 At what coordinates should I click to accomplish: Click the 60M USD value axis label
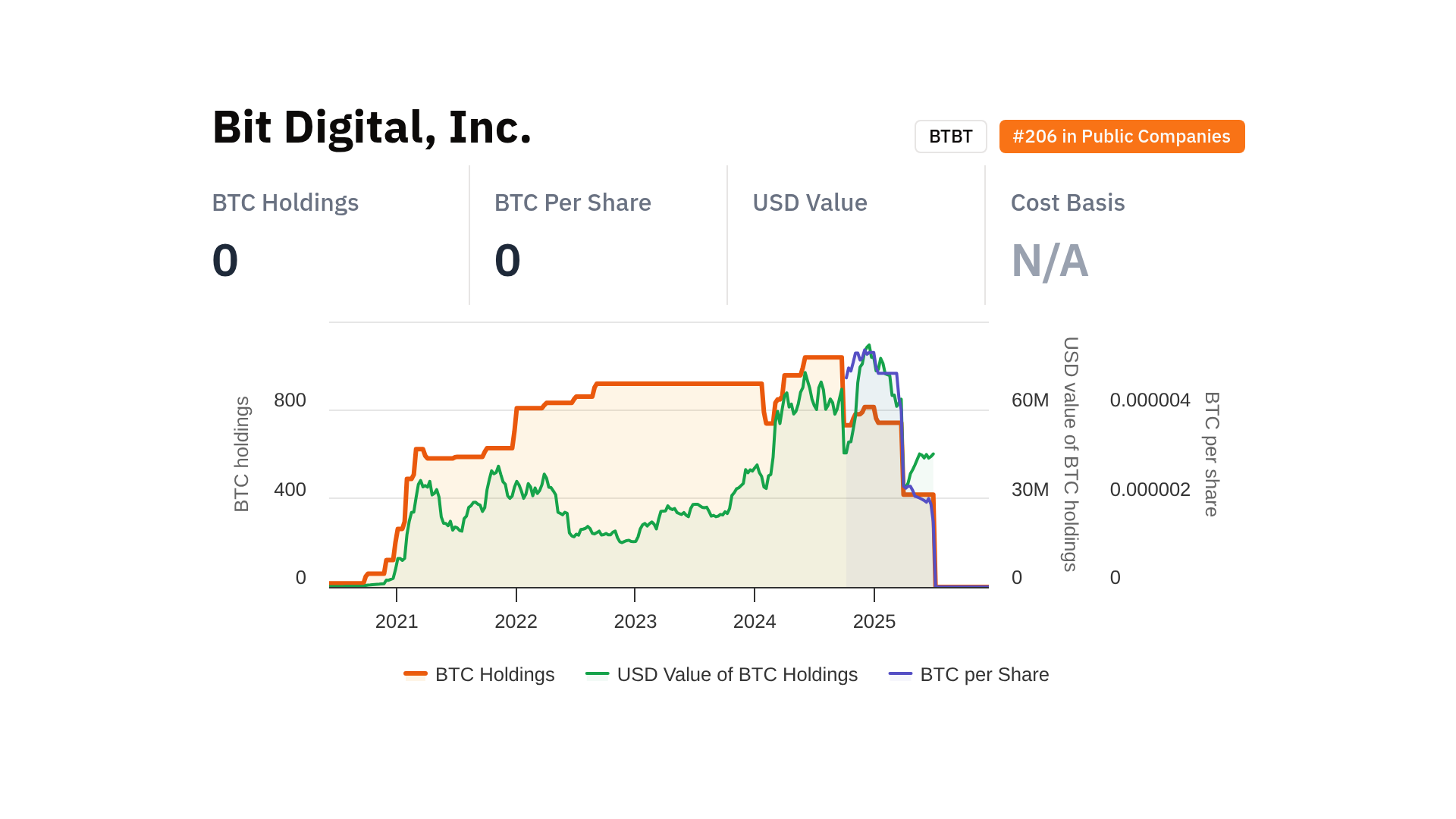[x=1030, y=400]
